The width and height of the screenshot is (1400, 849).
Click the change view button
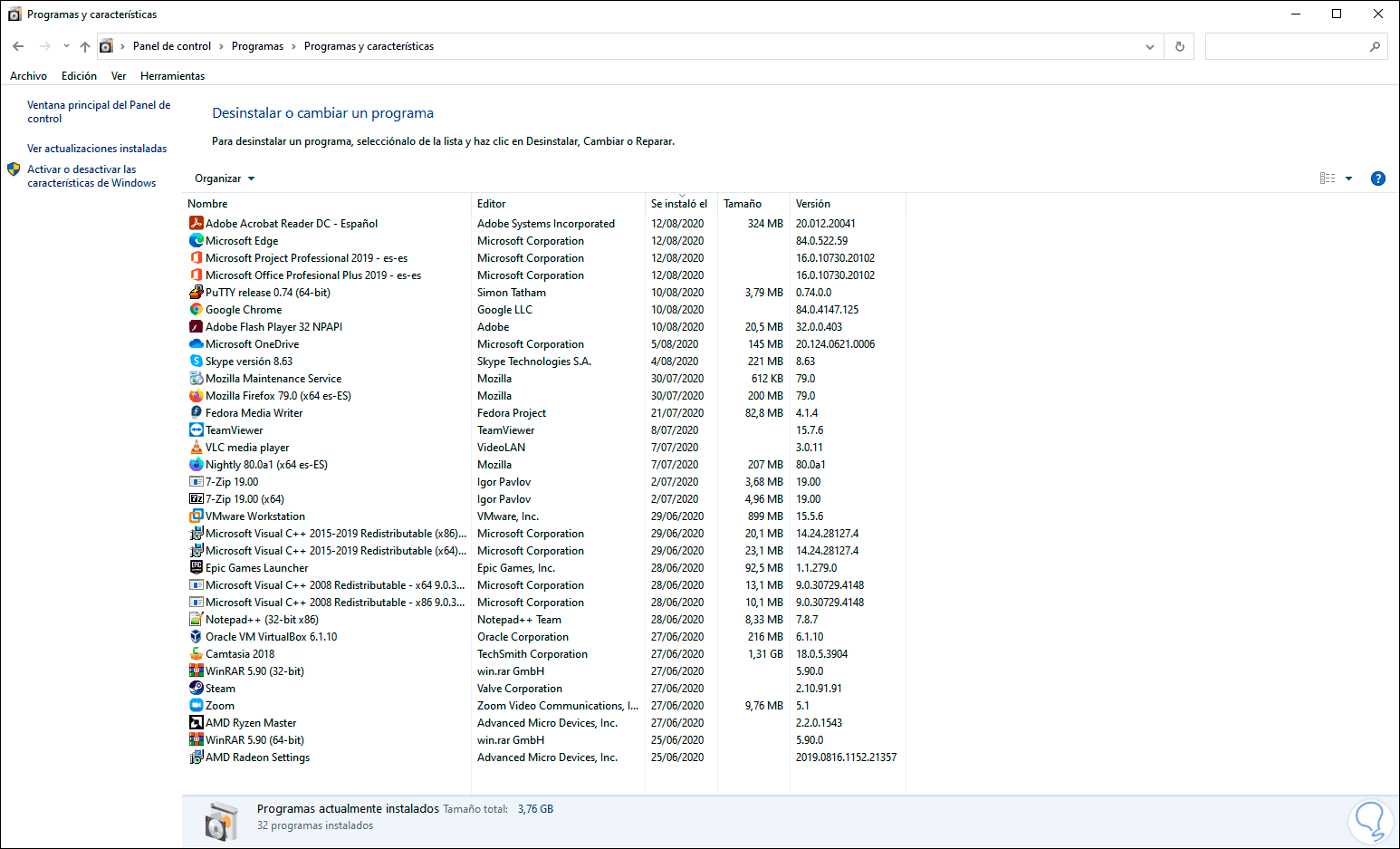(1328, 178)
